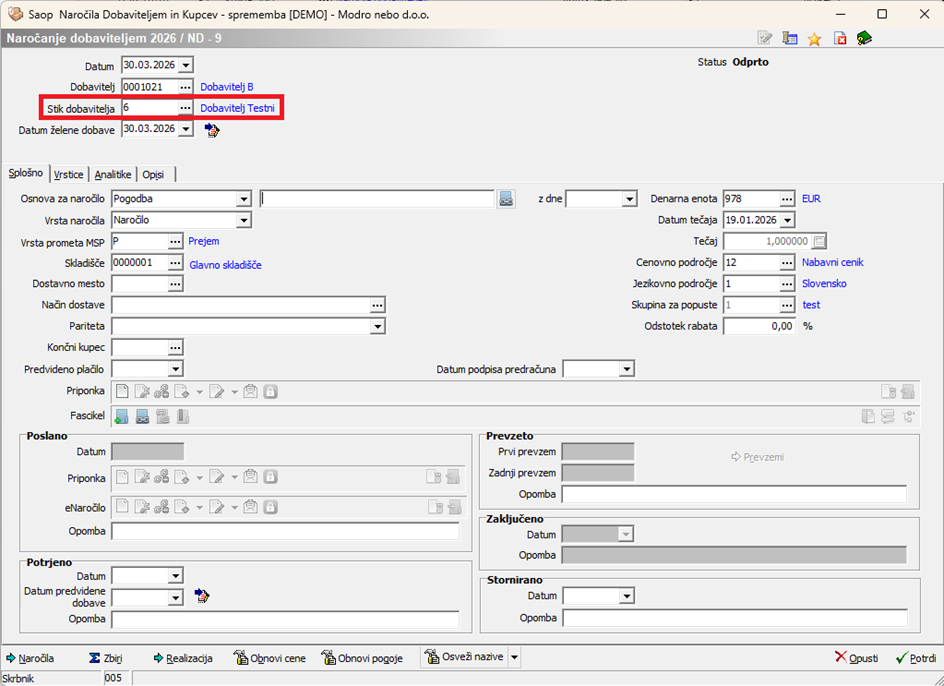Open the scroll-and-table icon in header
944x686 pixels.
(789, 39)
